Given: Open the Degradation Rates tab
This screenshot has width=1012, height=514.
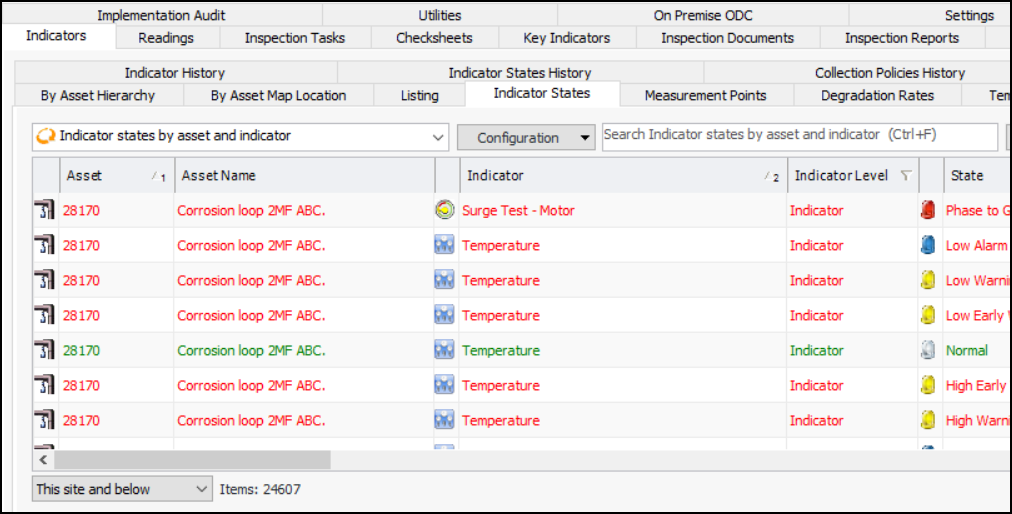Looking at the screenshot, I should (x=877, y=96).
